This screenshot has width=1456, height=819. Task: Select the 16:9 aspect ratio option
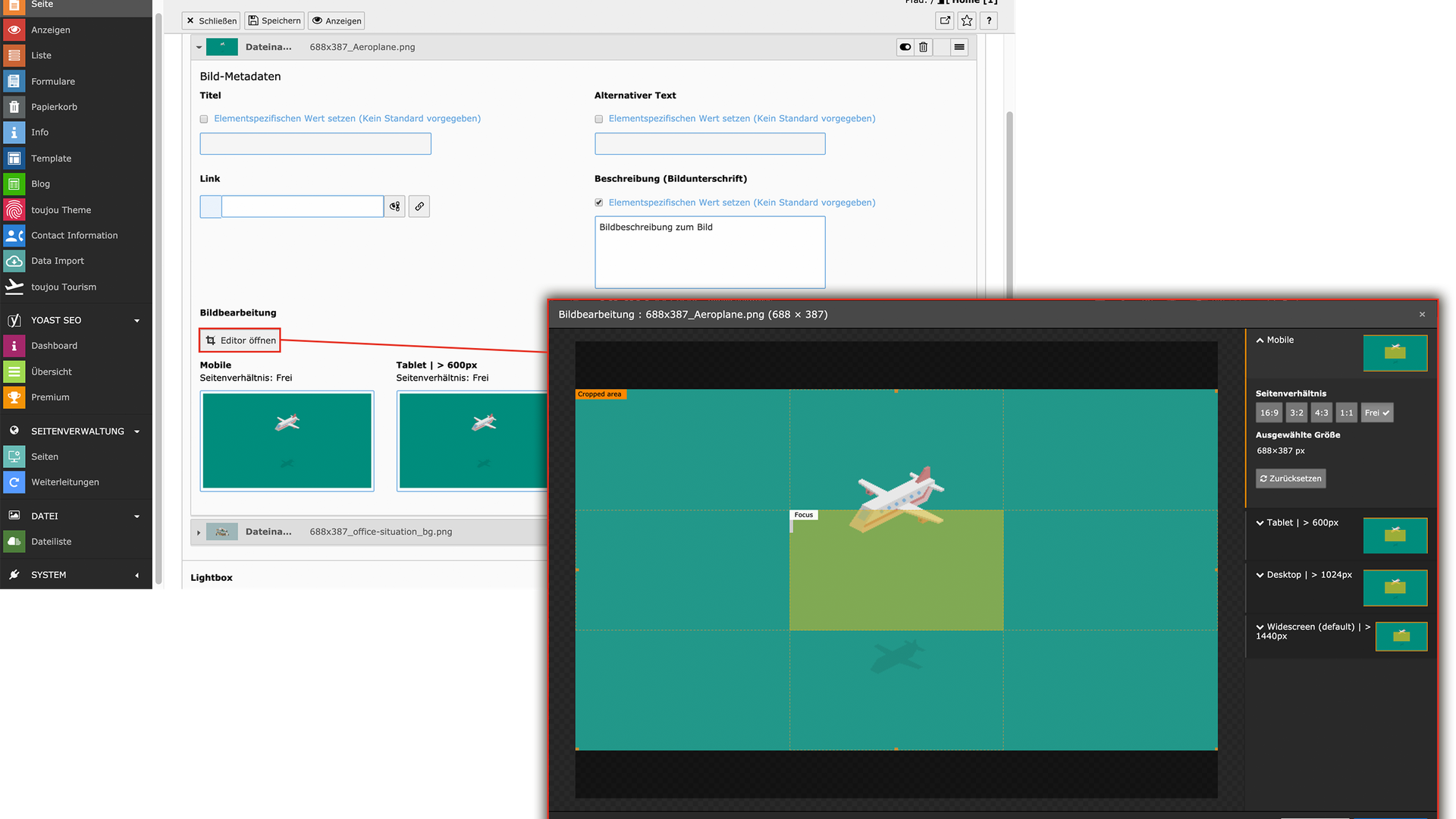1269,413
